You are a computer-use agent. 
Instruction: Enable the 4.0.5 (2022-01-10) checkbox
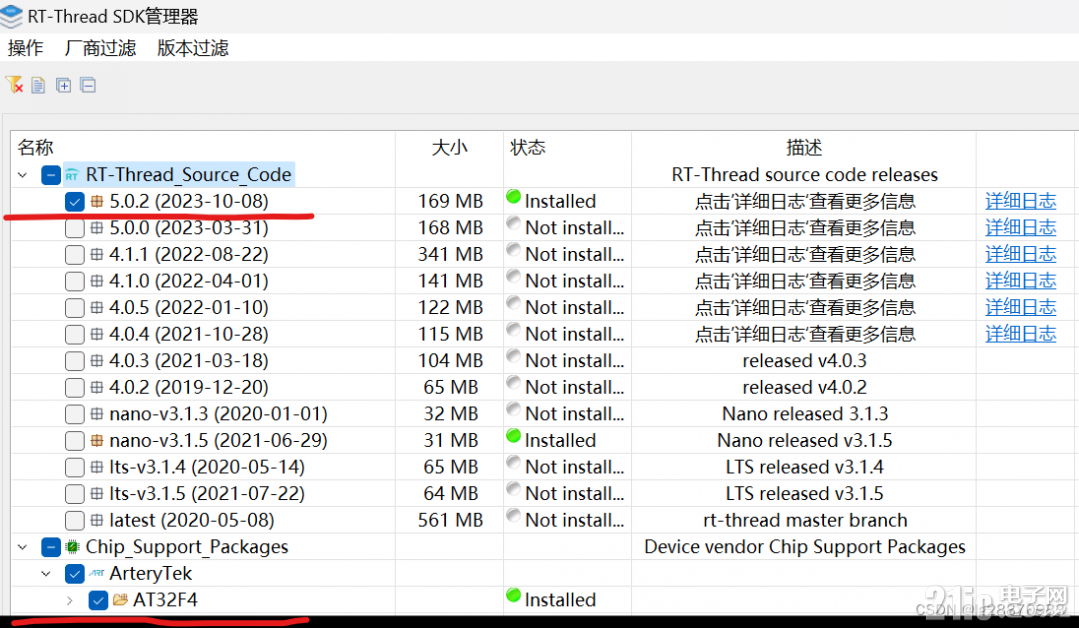click(74, 307)
